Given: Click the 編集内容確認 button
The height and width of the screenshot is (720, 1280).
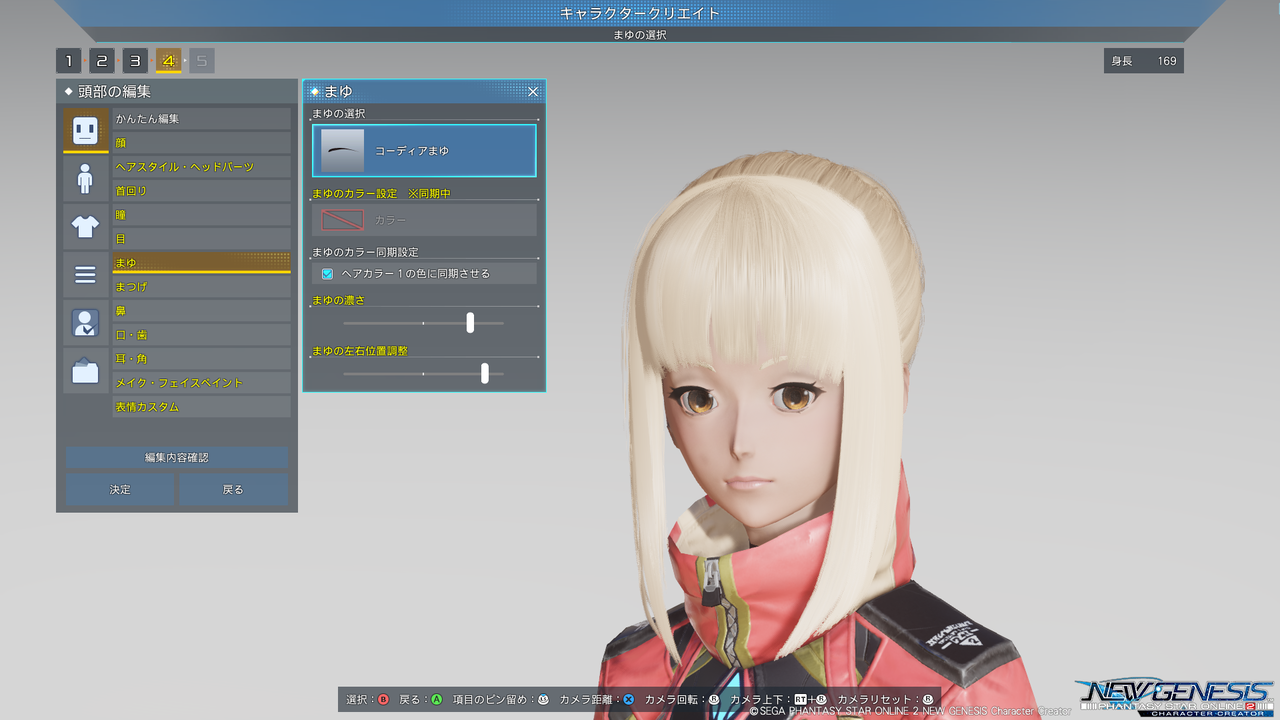Looking at the screenshot, I should click(x=177, y=458).
